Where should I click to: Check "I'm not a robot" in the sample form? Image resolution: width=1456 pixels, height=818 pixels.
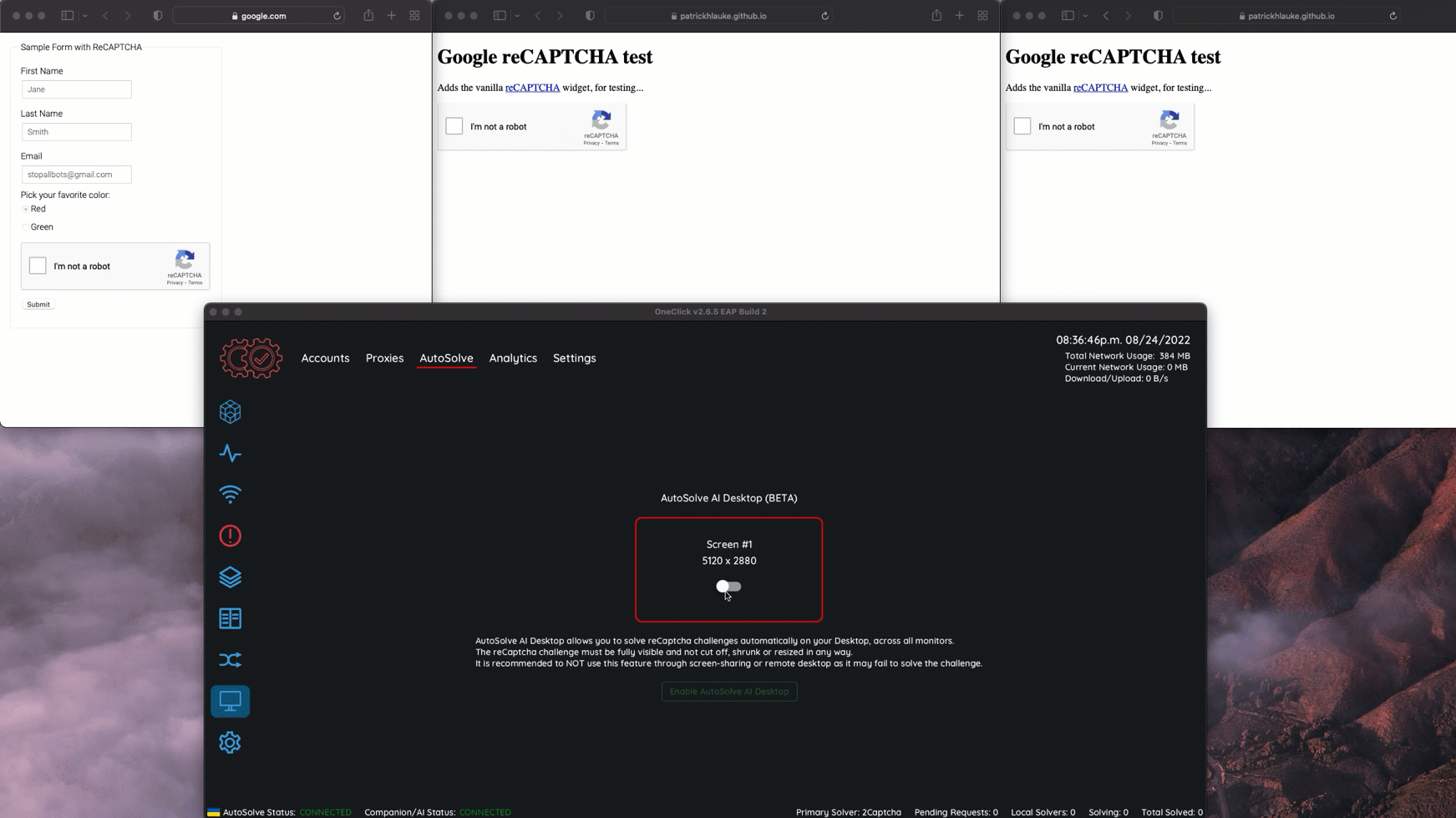[x=38, y=266]
